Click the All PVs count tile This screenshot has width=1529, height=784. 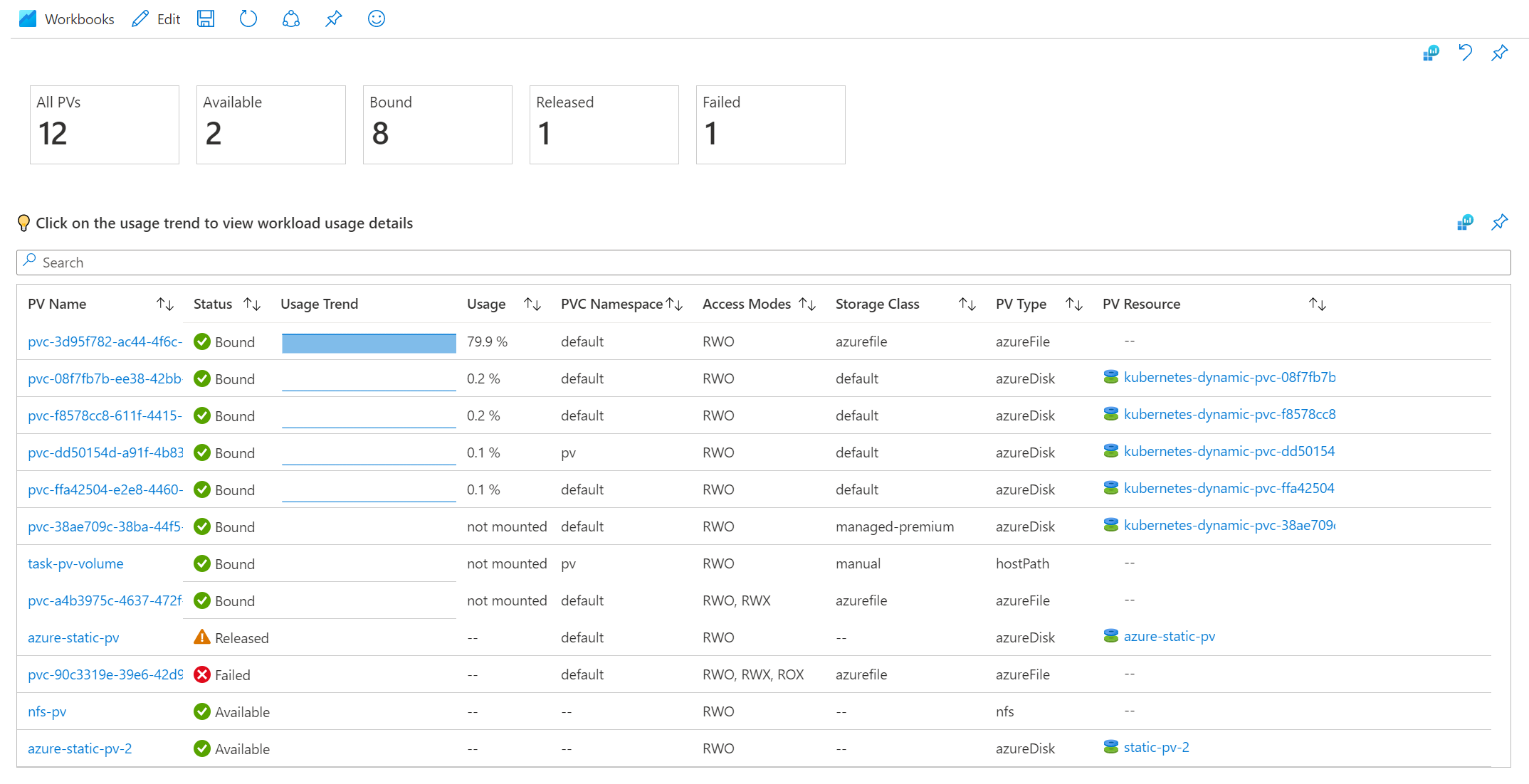click(99, 124)
